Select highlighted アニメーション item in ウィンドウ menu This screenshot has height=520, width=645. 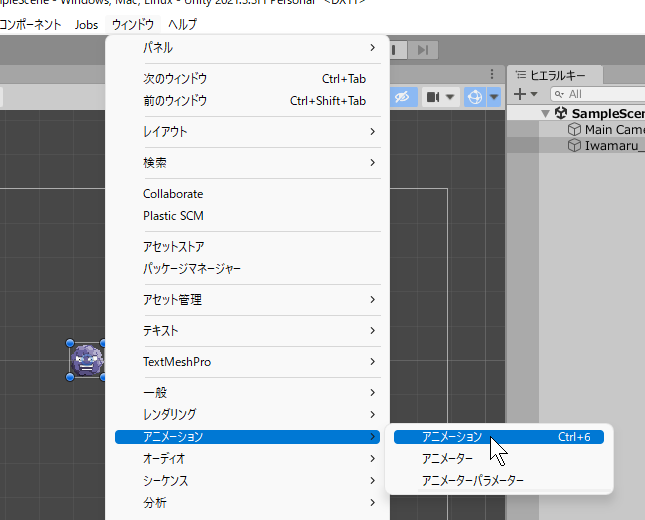click(247, 437)
